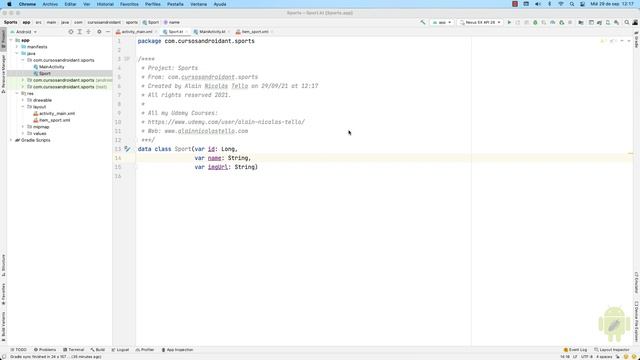The width and height of the screenshot is (640, 360).
Task: Switch to the MainActivity.kt editor tab
Action: tap(211, 31)
